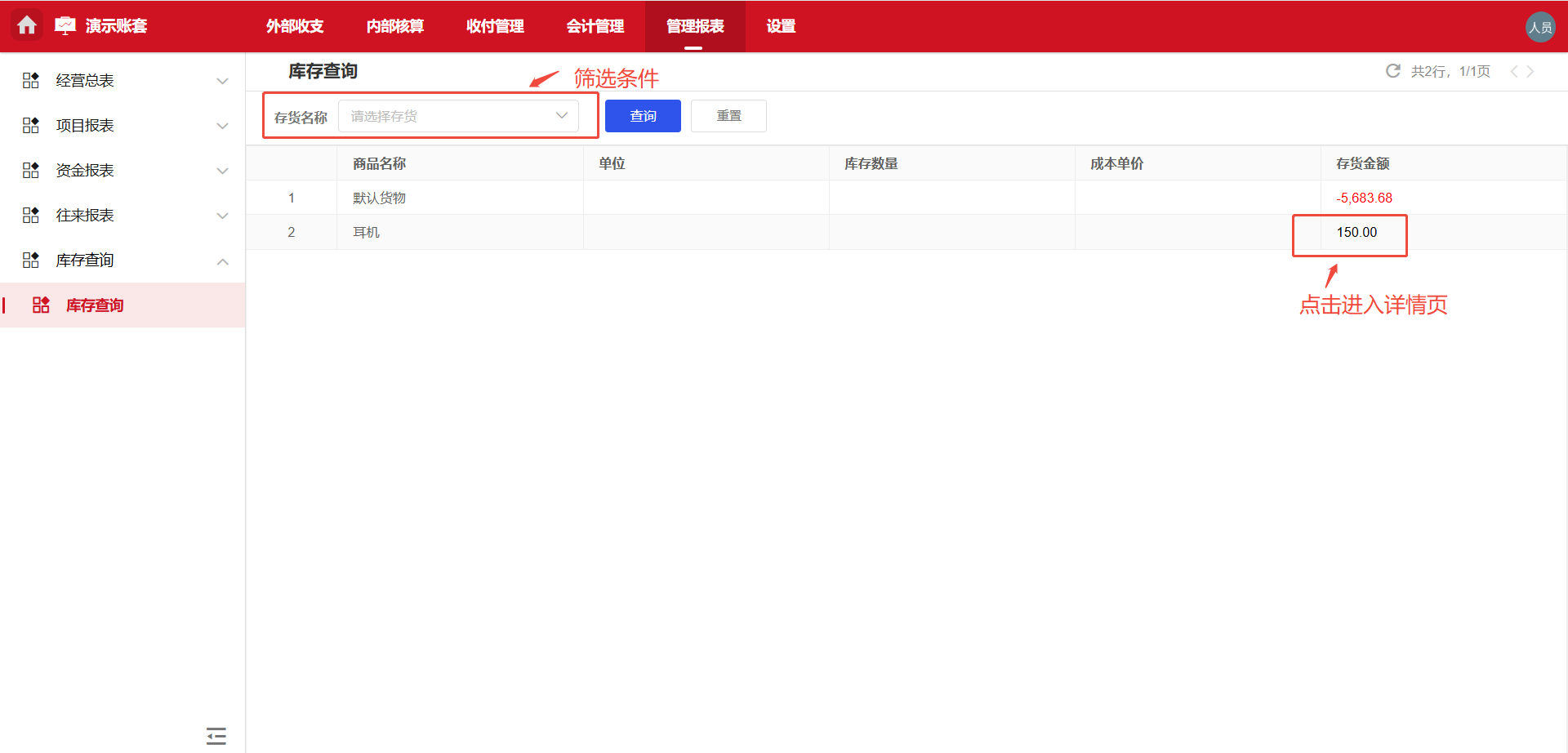This screenshot has height=753, width=1568.
Task: Click the home icon in the top bar
Action: tap(28, 25)
